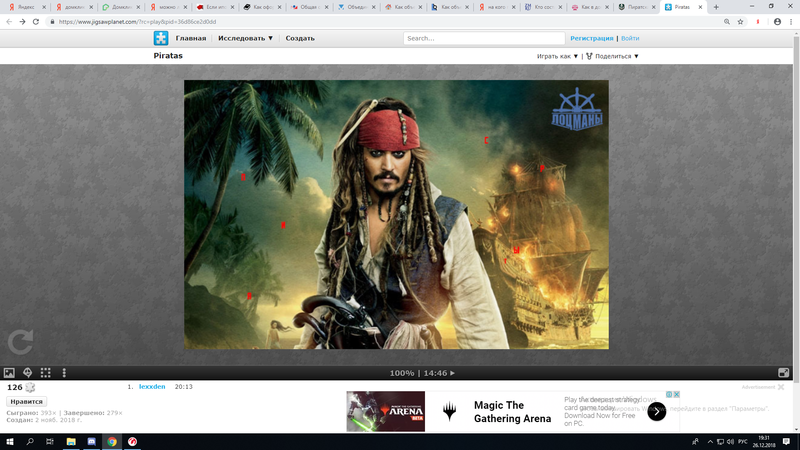
Task: Bookmark this page with the star icon
Action: pyautogui.click(x=740, y=22)
